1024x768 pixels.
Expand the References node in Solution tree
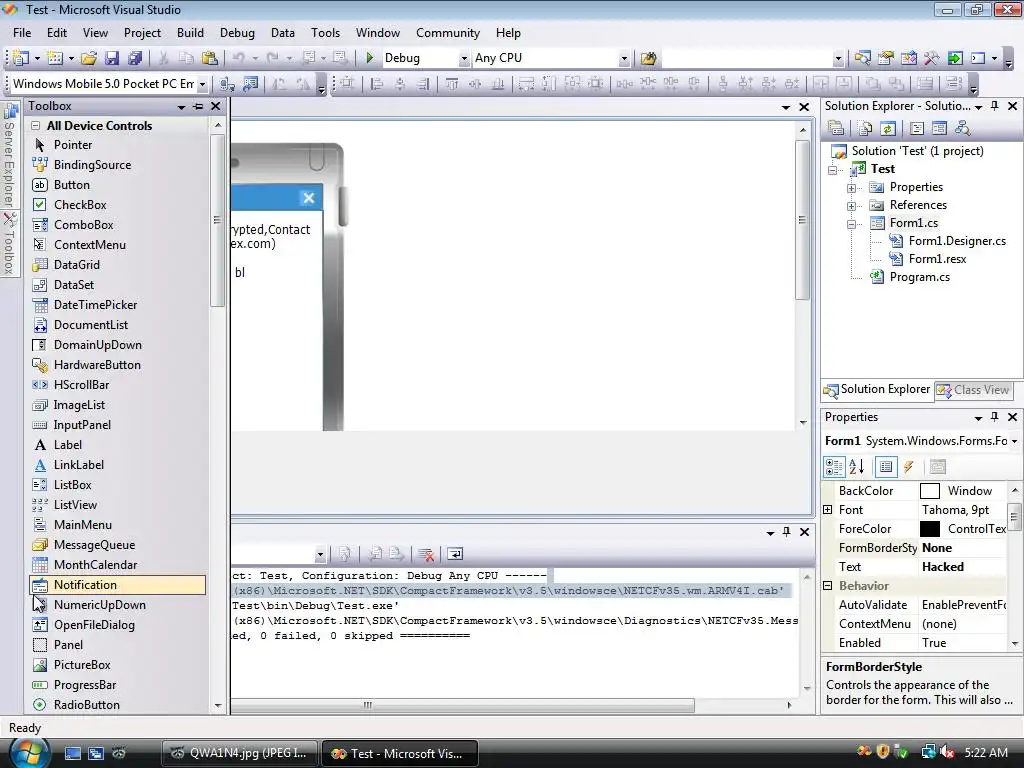[x=852, y=206]
